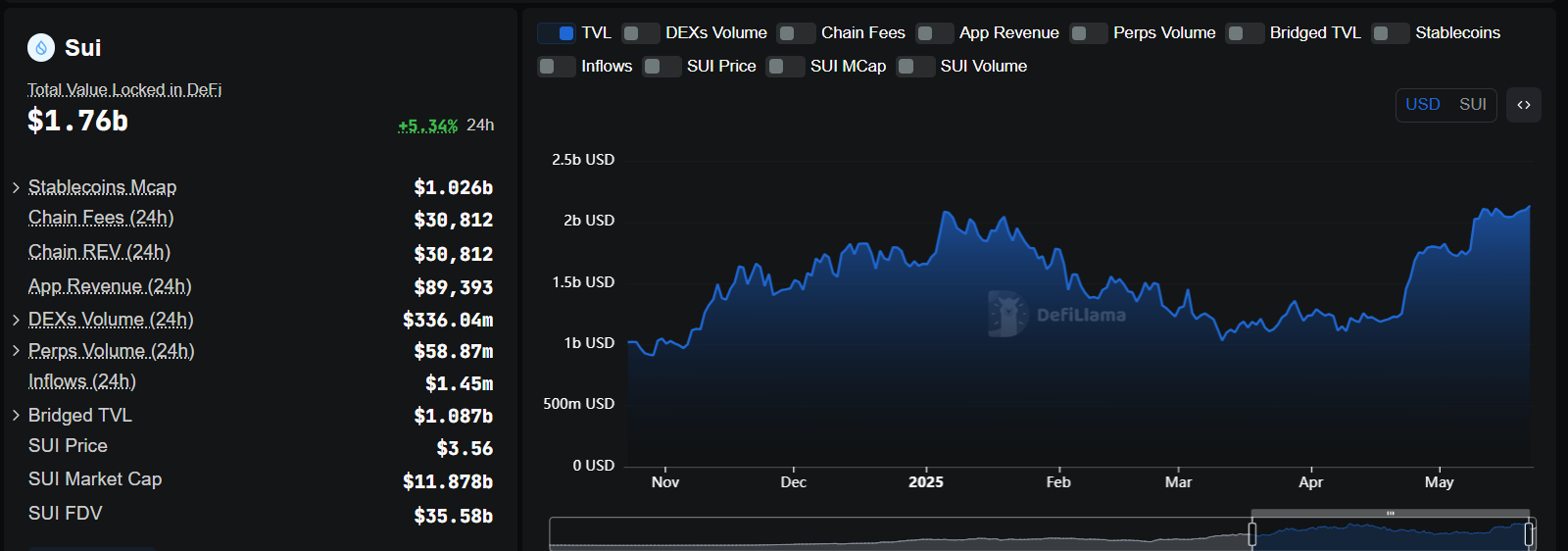
Task: Expand the DEXs Volume (24h) row
Action: click(x=16, y=320)
